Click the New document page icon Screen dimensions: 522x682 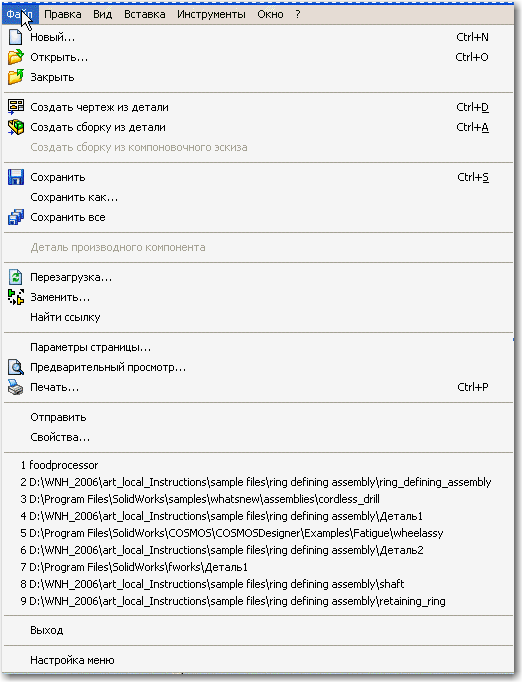(x=16, y=37)
